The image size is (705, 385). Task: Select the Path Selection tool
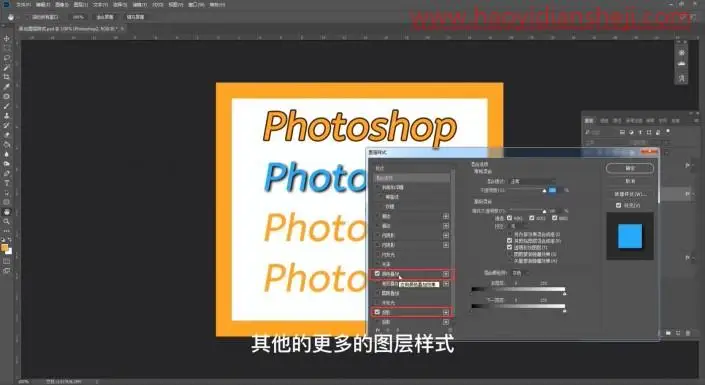click(x=6, y=192)
